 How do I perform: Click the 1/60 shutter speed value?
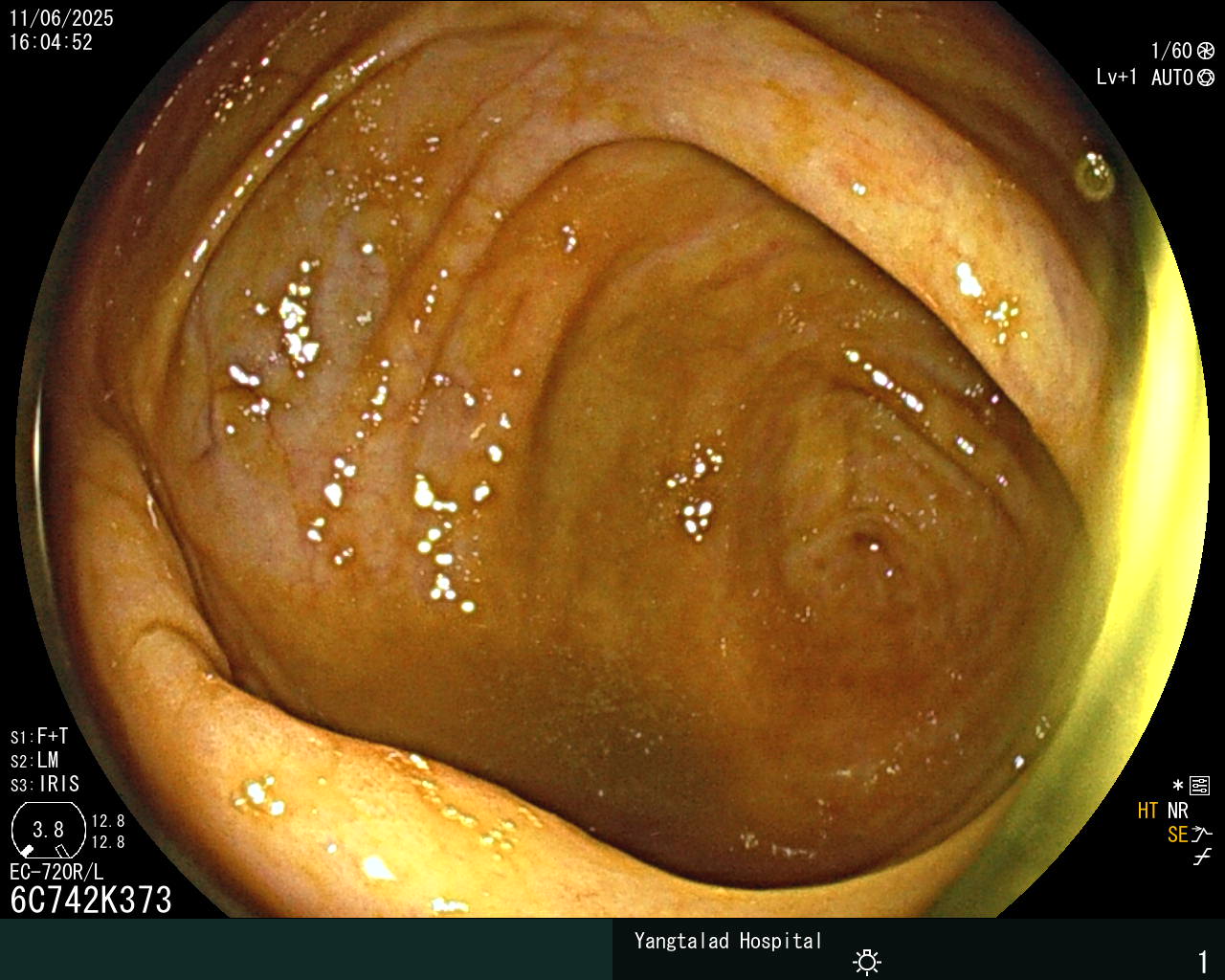tap(1171, 51)
